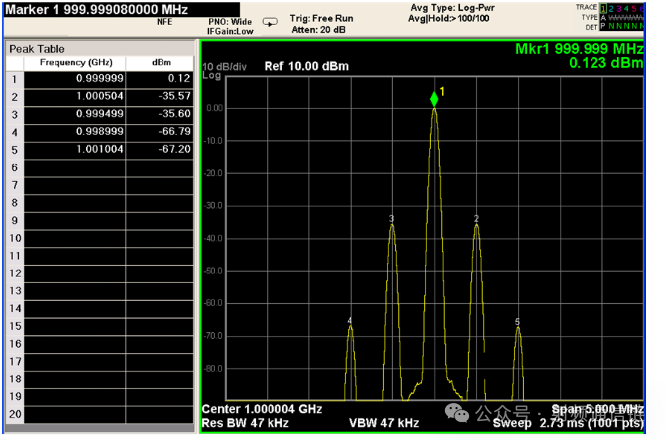Click the 0.123 dBm marker amplitude readout
The height and width of the screenshot is (440, 666).
(x=606, y=63)
